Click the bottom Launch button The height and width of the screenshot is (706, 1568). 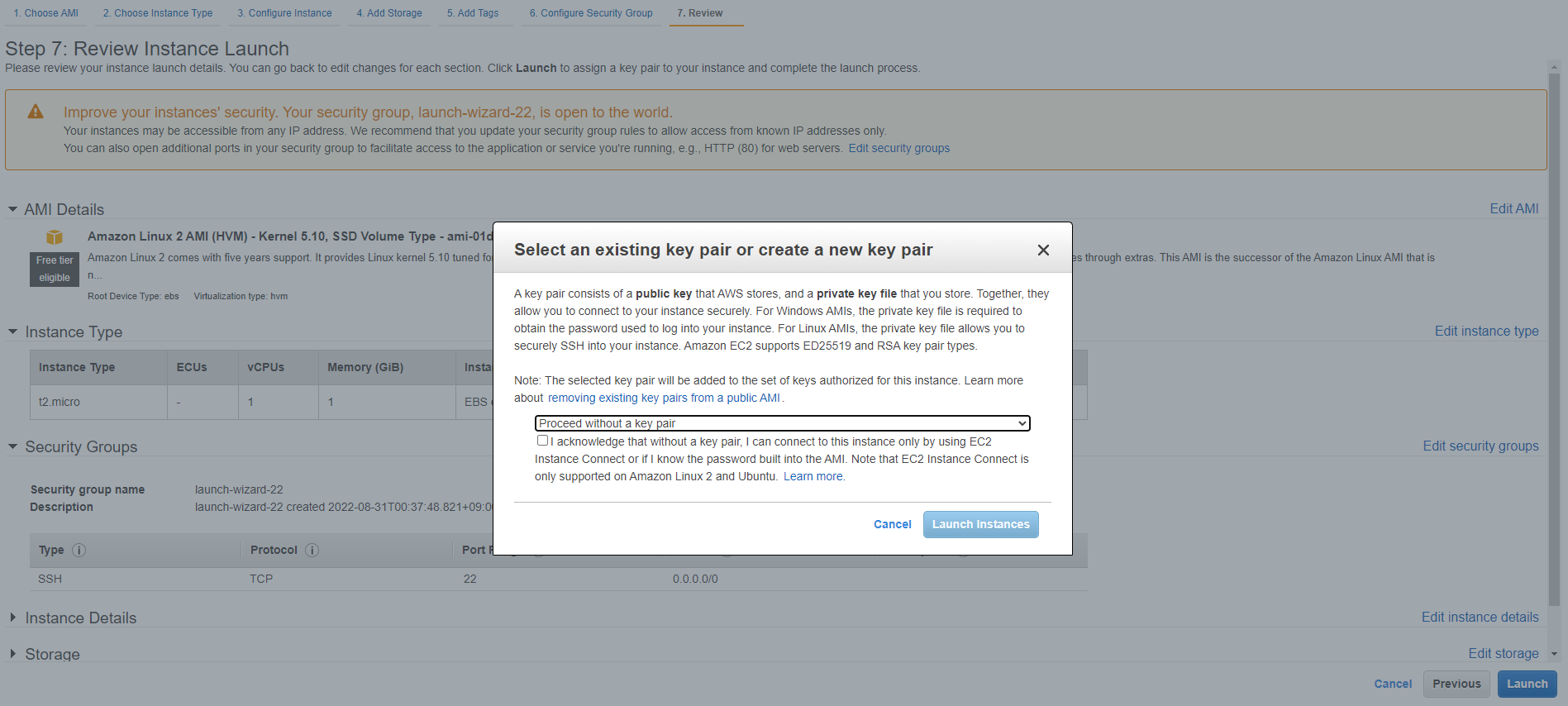1527,684
